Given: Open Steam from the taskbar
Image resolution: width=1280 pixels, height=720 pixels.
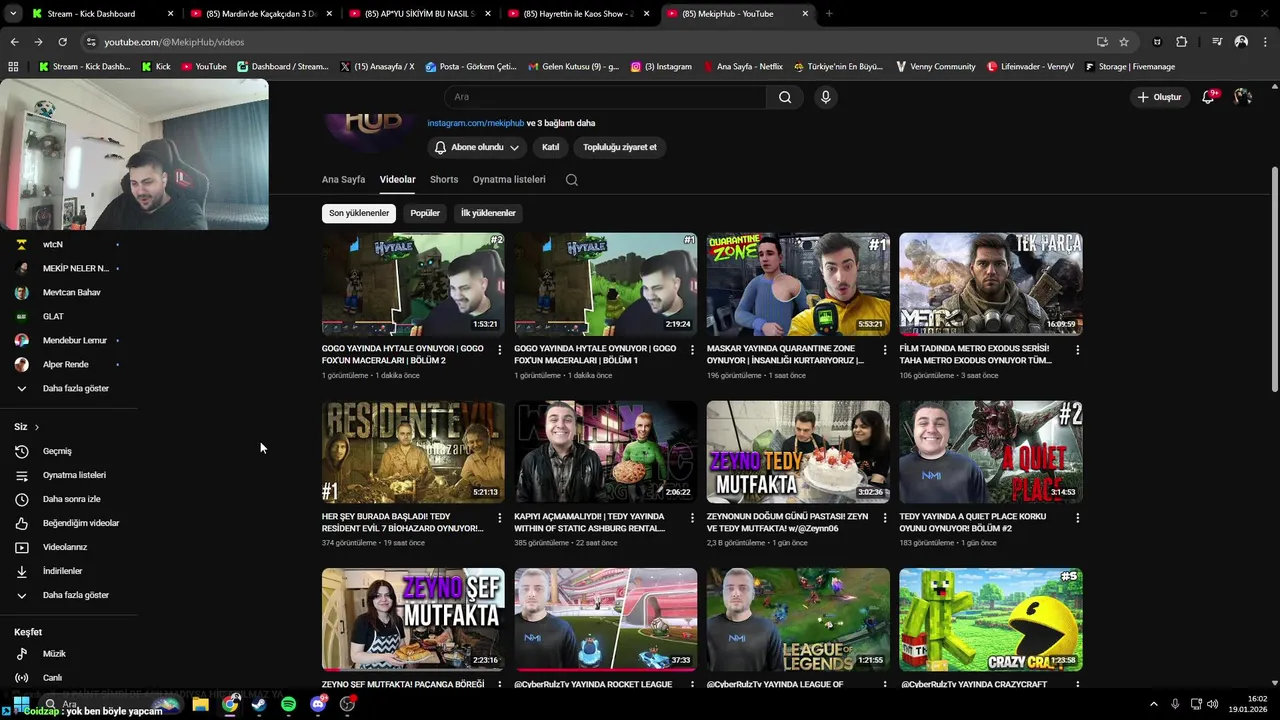Looking at the screenshot, I should (x=259, y=704).
